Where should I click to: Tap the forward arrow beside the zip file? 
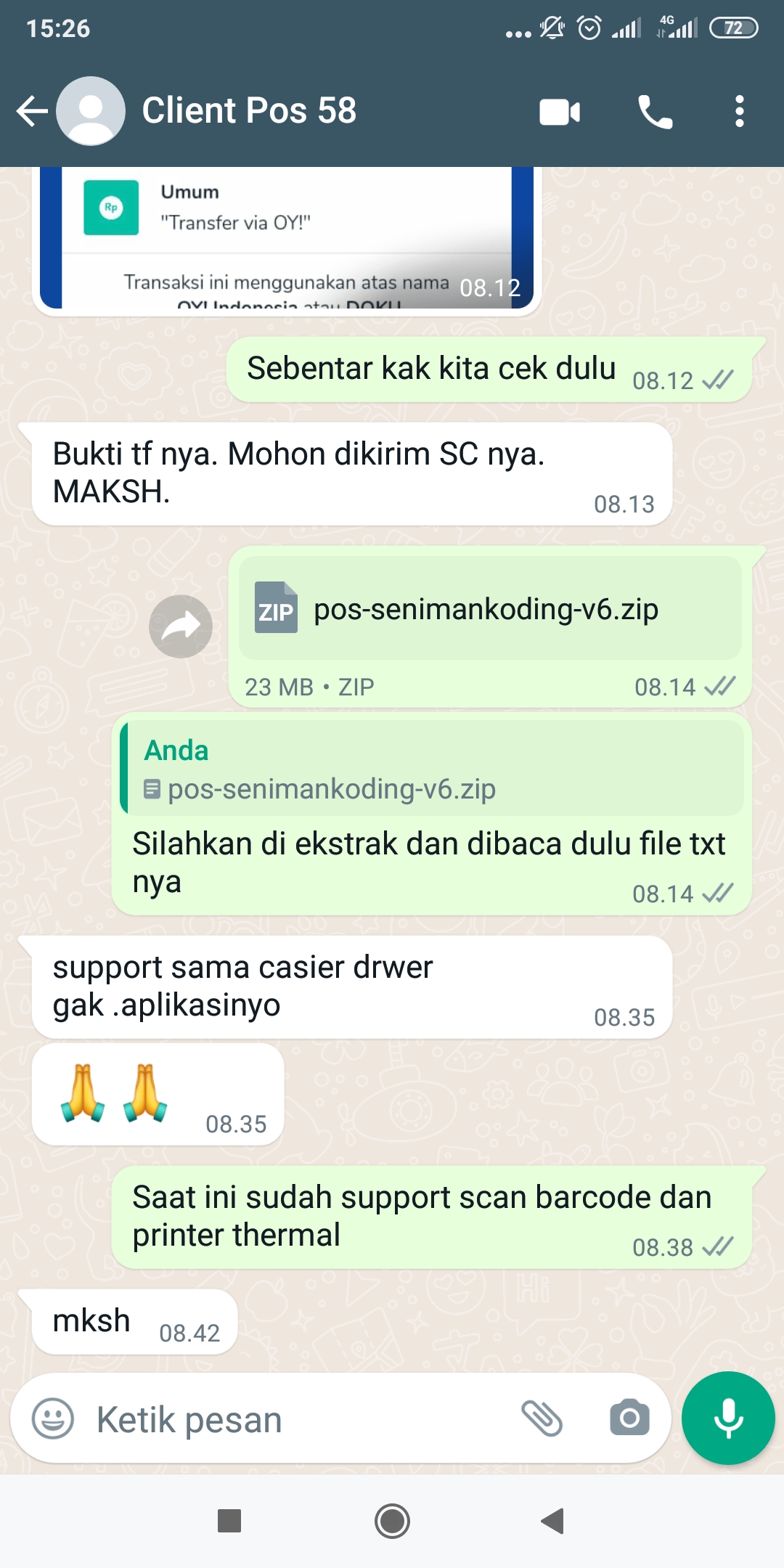[181, 626]
